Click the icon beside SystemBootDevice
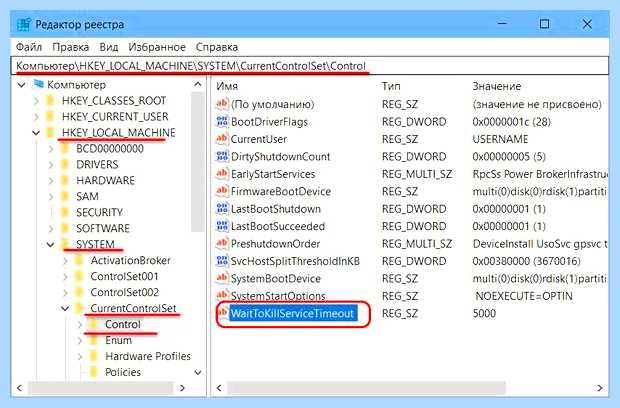620x408 pixels. [222, 278]
